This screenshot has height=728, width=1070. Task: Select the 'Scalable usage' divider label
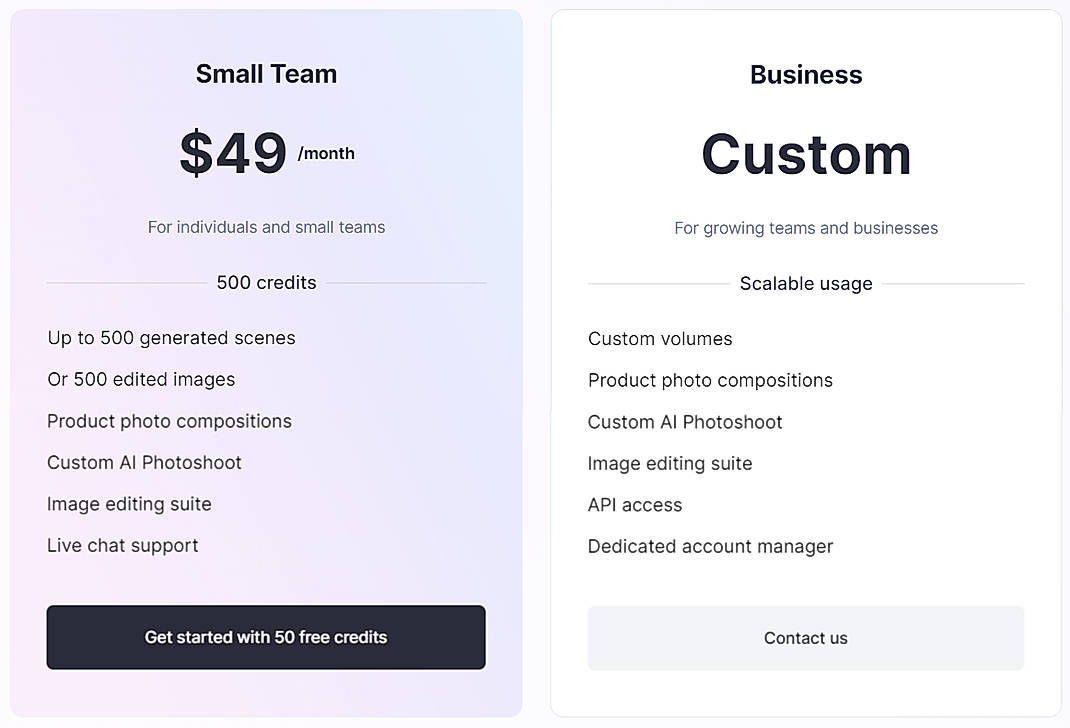click(806, 284)
